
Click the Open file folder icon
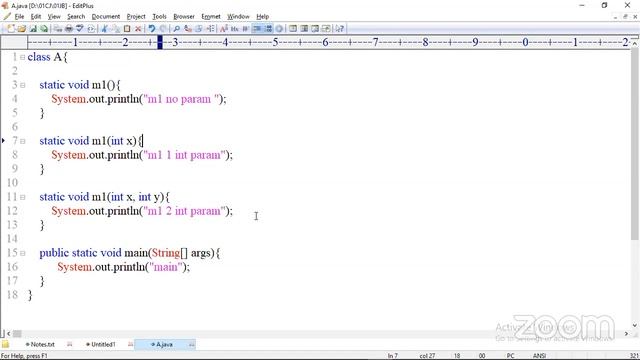click(x=22, y=29)
